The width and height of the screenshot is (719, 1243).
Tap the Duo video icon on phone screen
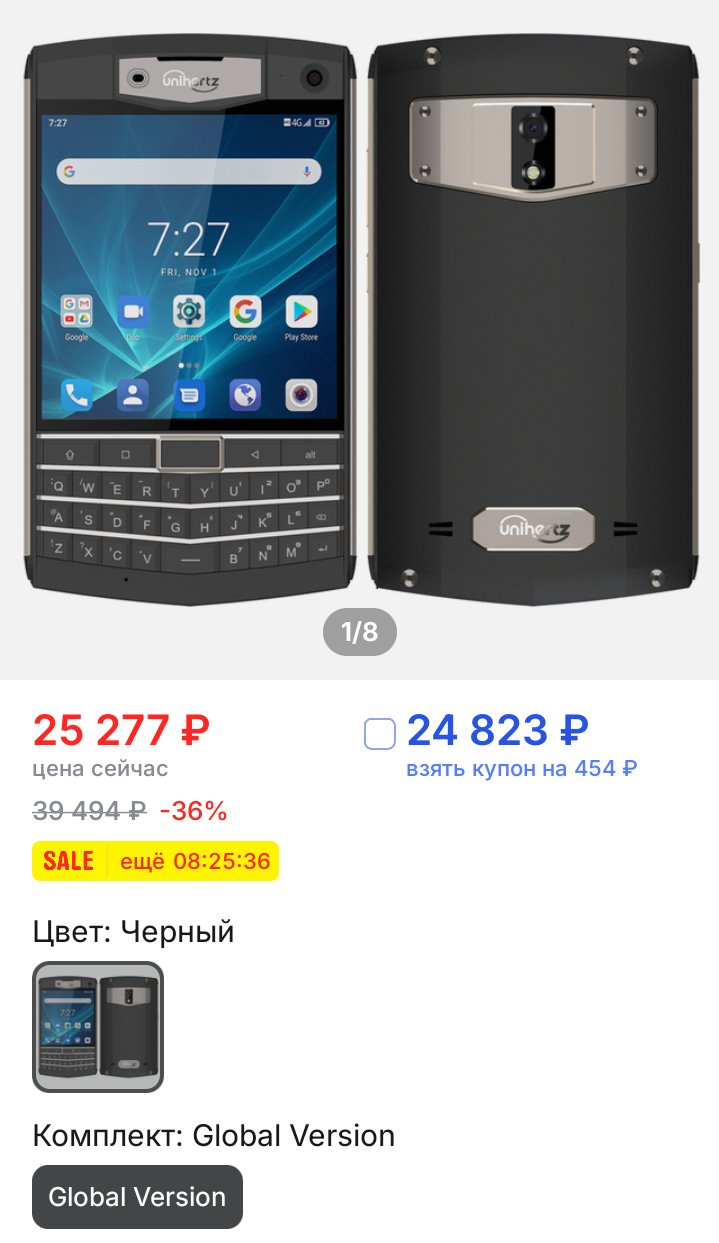point(133,312)
